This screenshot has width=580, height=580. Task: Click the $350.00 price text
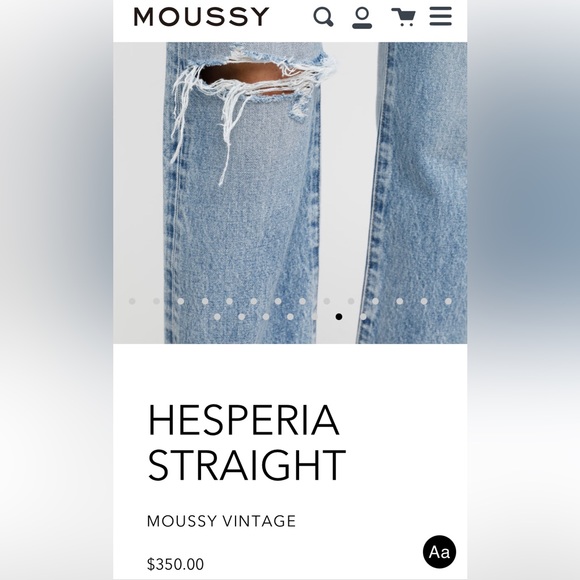[x=175, y=564]
